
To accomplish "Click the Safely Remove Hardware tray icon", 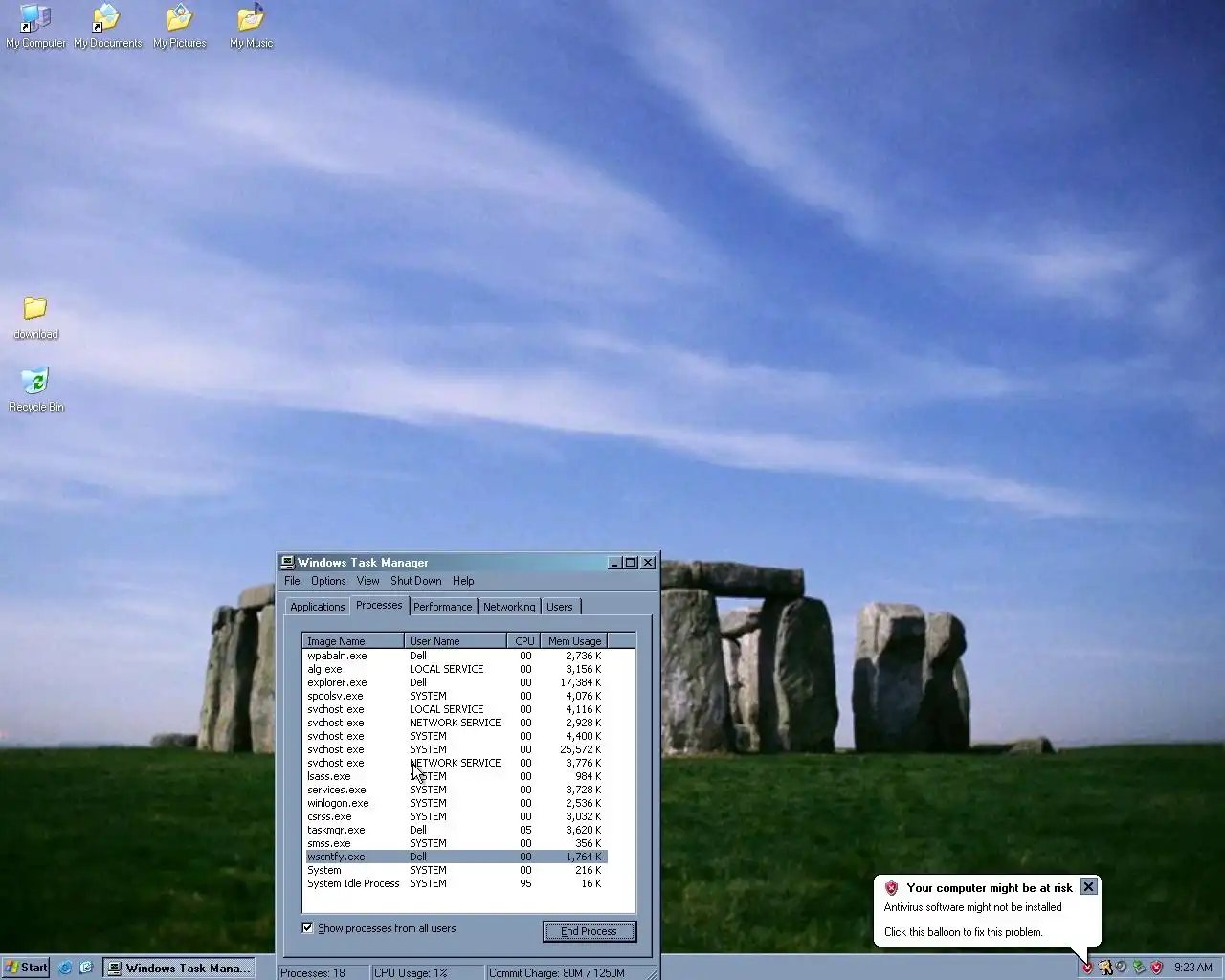I will (1139, 968).
